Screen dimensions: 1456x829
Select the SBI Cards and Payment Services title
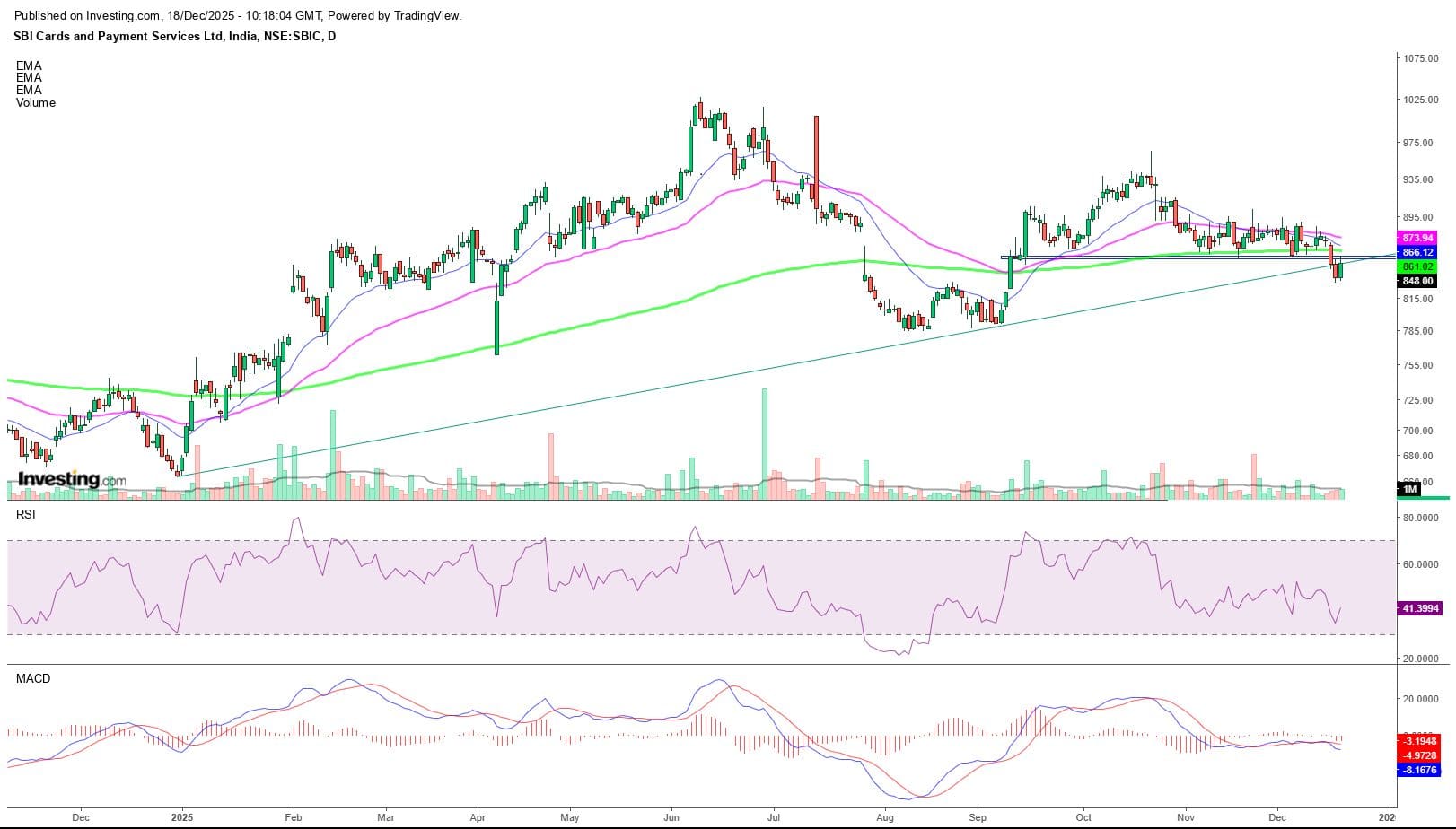pyautogui.click(x=175, y=37)
